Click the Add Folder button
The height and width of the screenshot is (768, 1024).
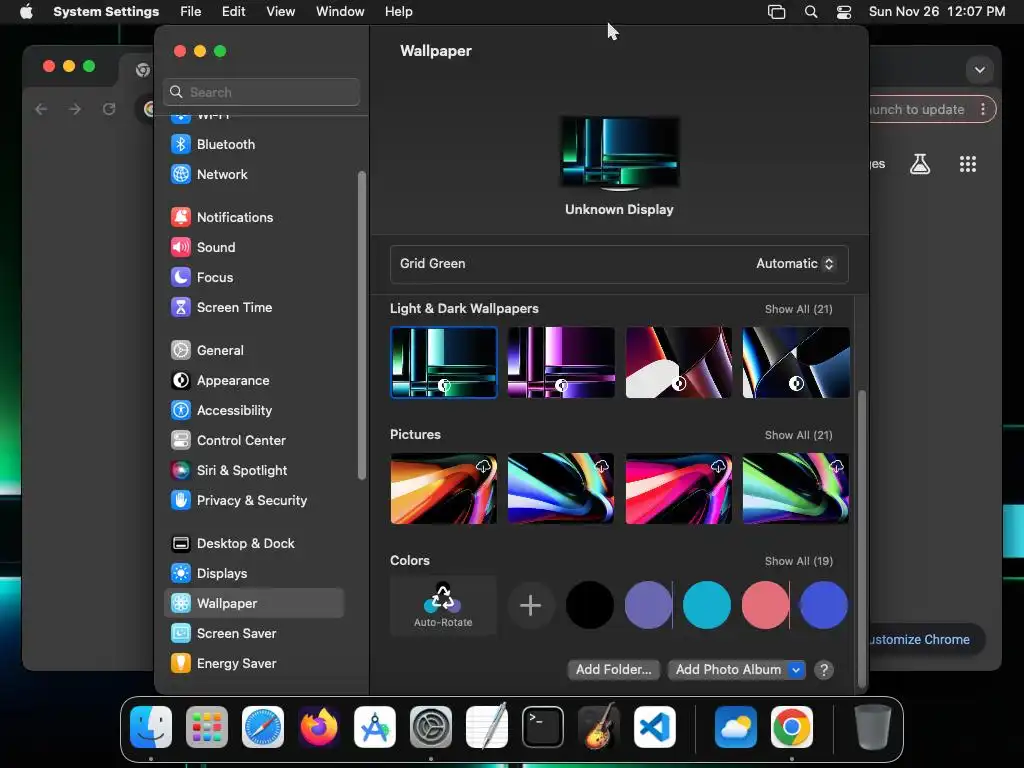(614, 670)
